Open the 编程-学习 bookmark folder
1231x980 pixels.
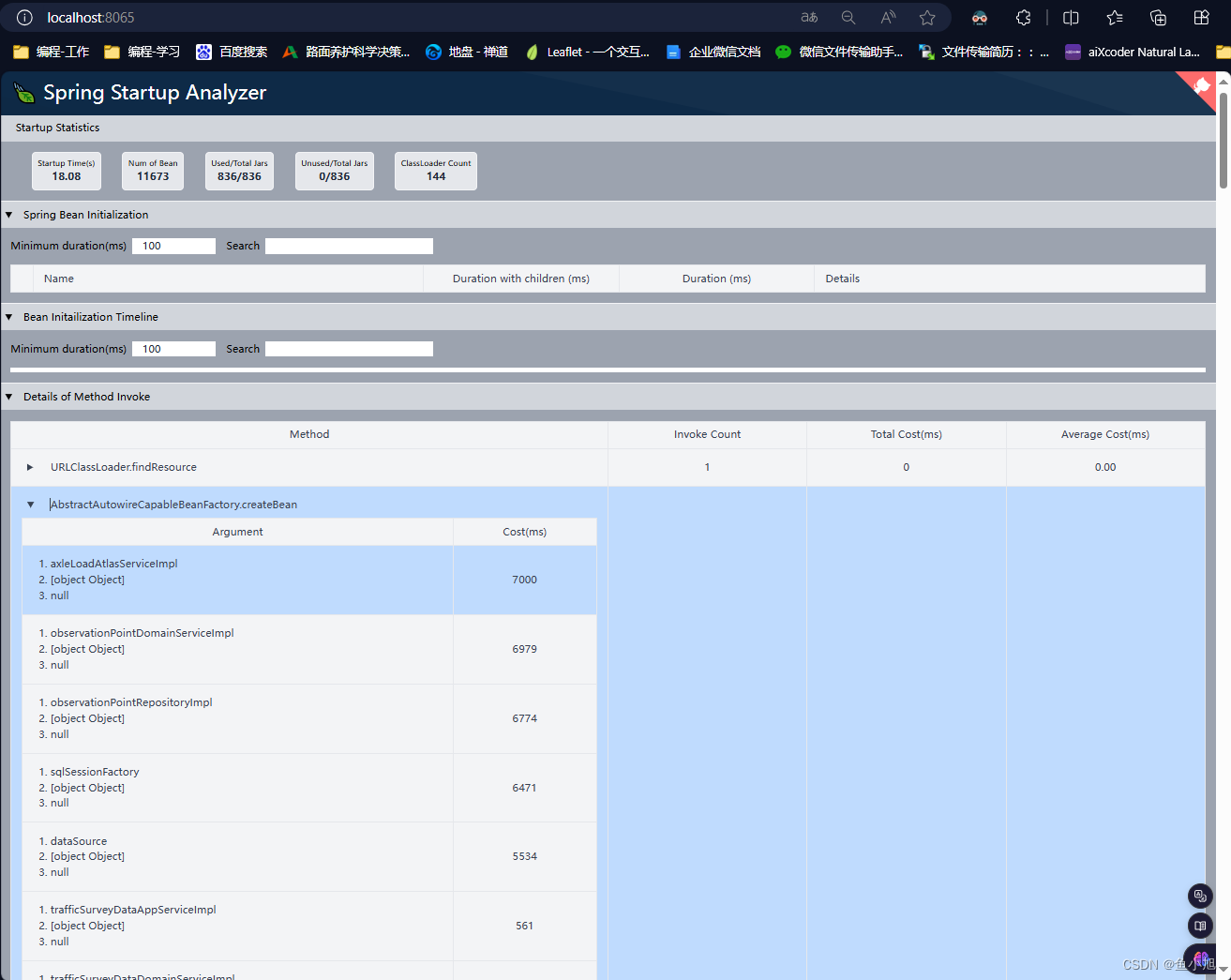click(x=142, y=52)
